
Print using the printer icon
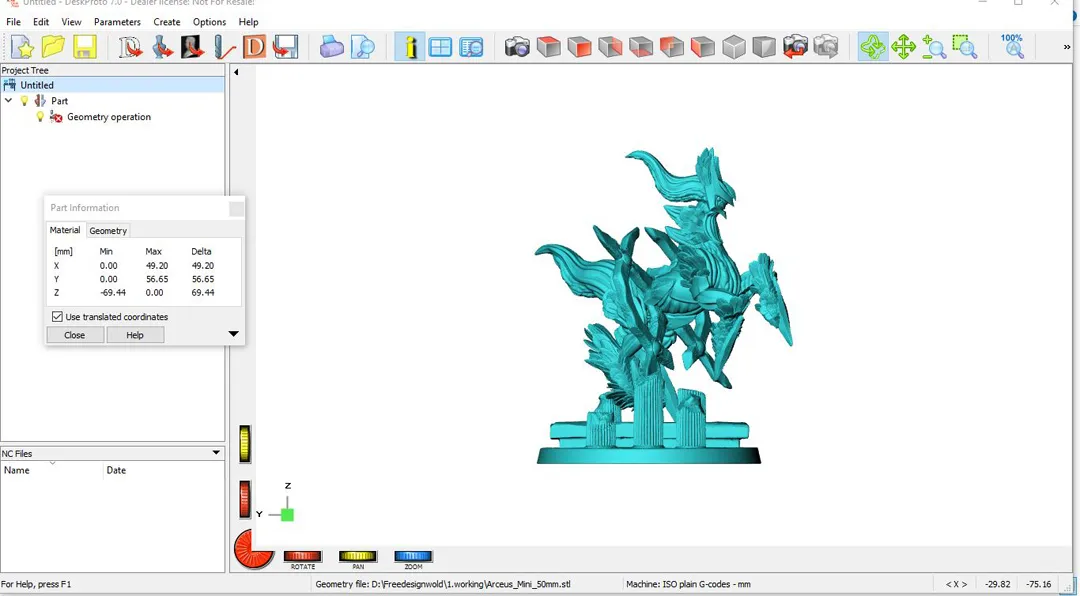point(331,47)
